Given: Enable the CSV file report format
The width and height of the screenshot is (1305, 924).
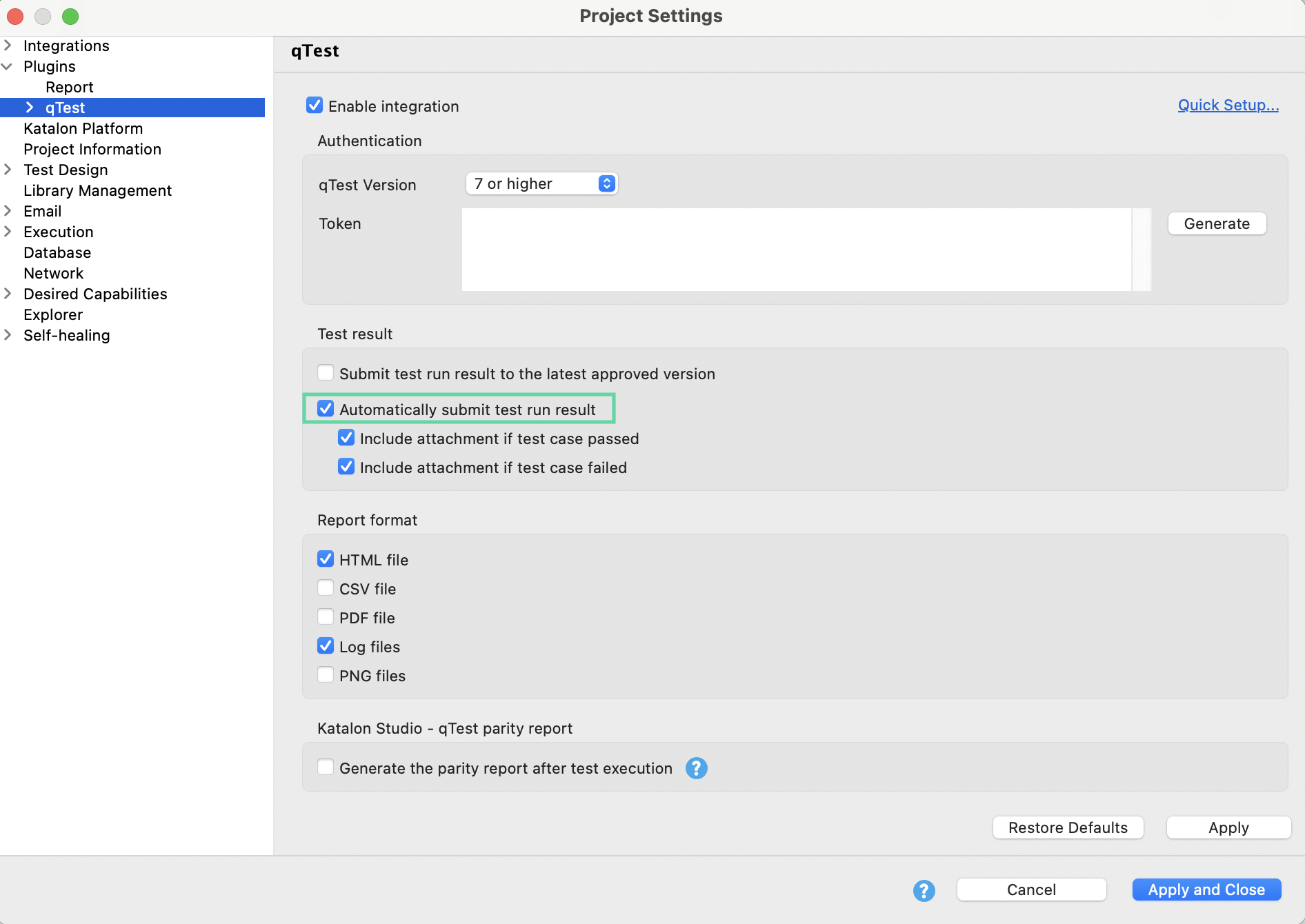Looking at the screenshot, I should pyautogui.click(x=325, y=587).
